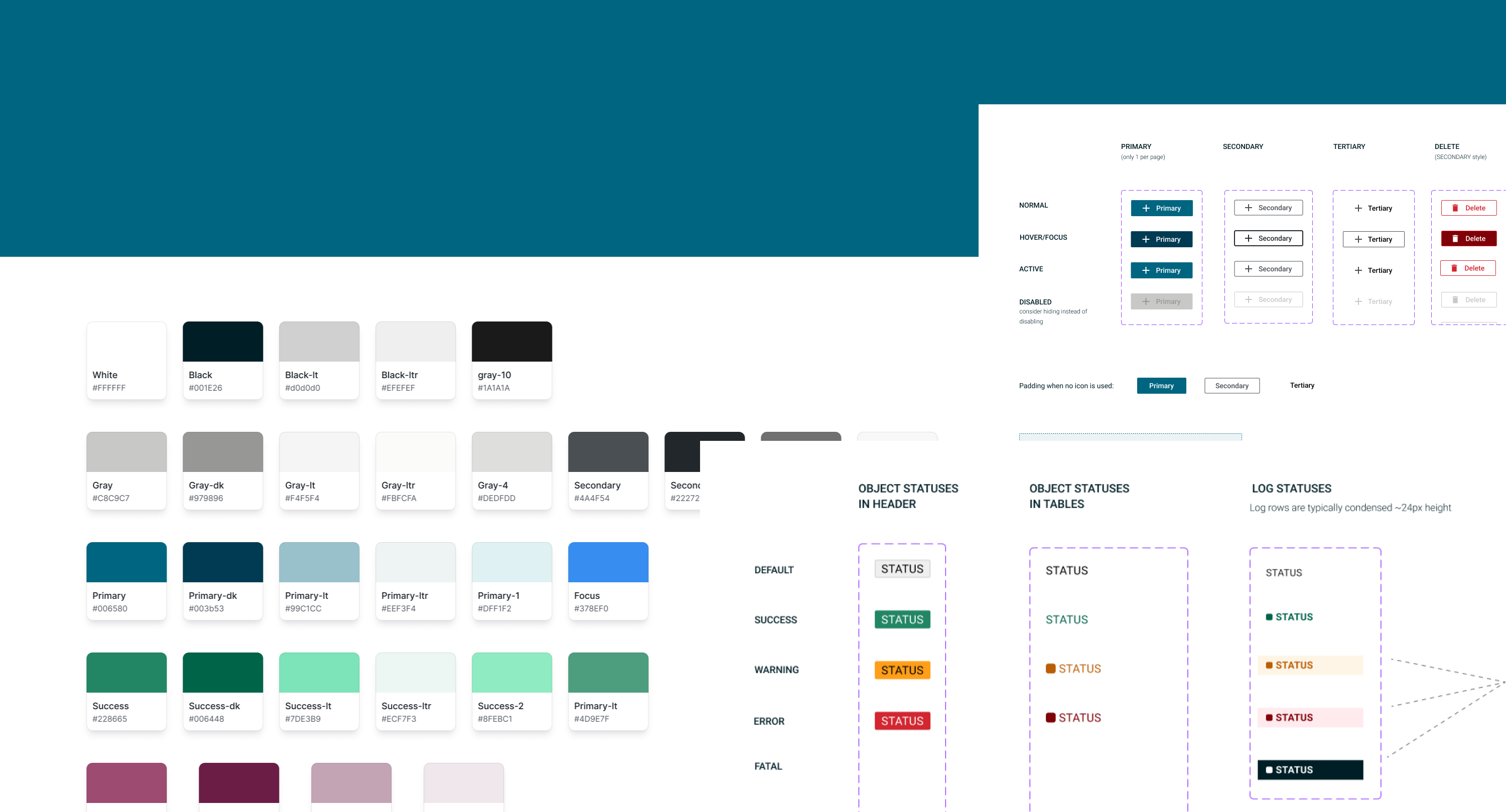Pick the Success-dk #006448 swatch
This screenshot has width=1506, height=812.
(223, 691)
